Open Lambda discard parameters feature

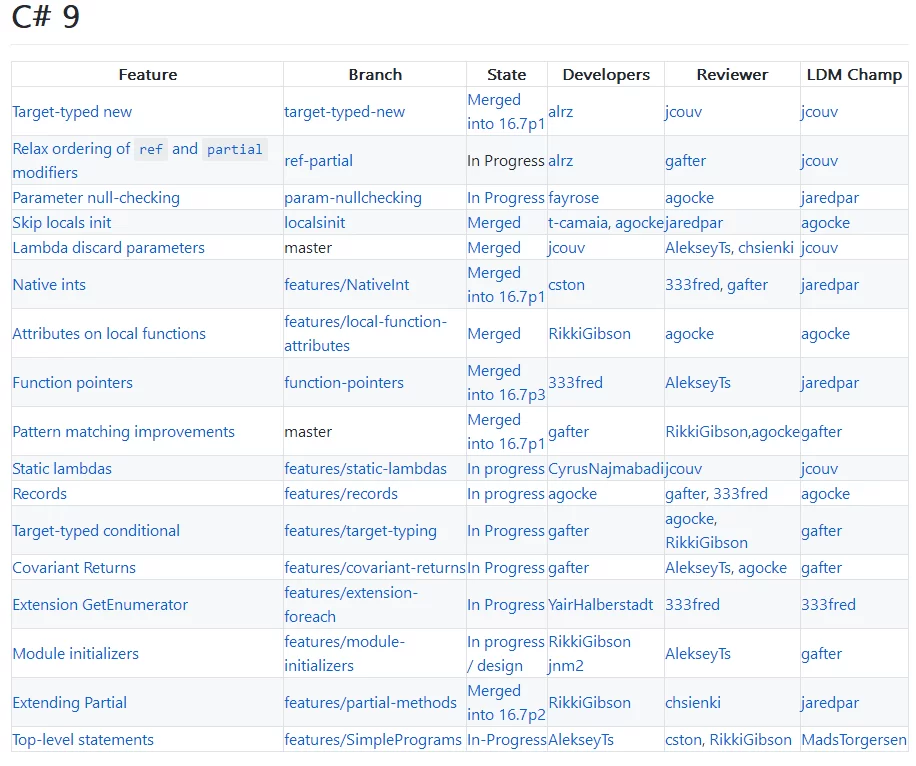pos(108,248)
